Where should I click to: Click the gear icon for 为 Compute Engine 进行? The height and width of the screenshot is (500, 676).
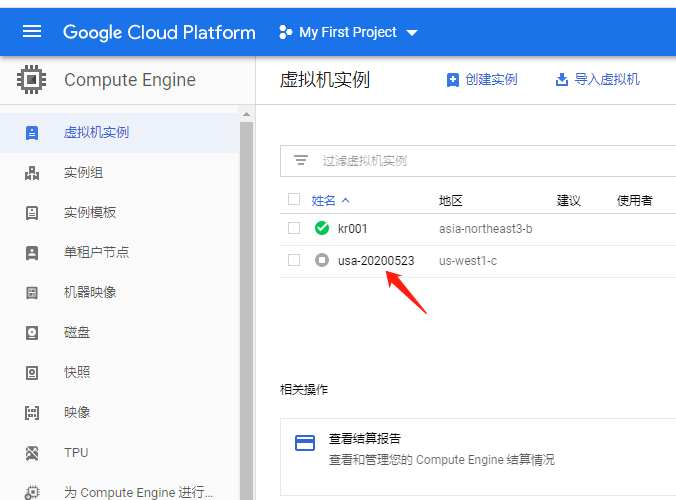click(x=32, y=492)
